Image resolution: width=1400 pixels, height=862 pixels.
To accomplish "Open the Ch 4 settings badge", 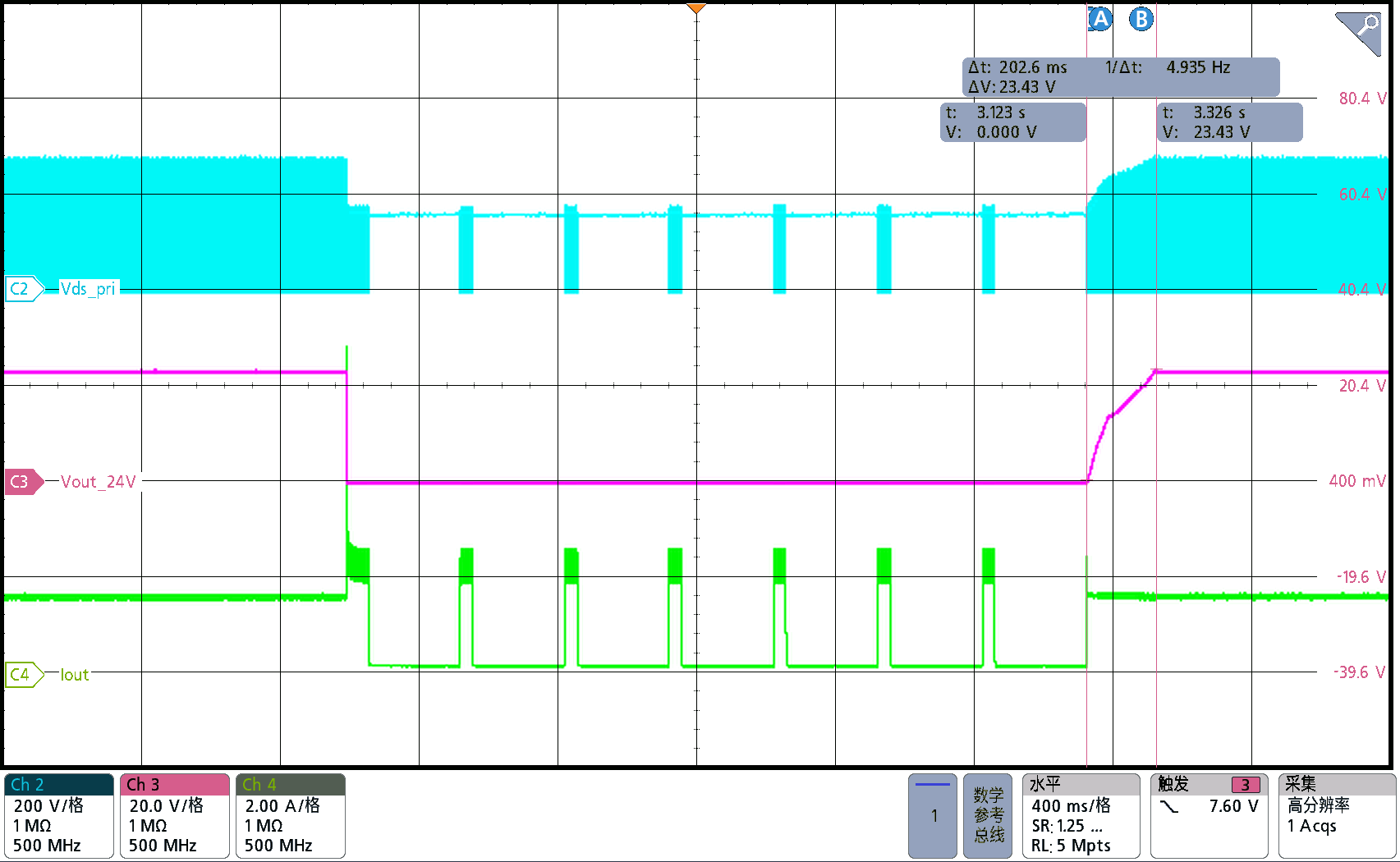I will (290, 816).
